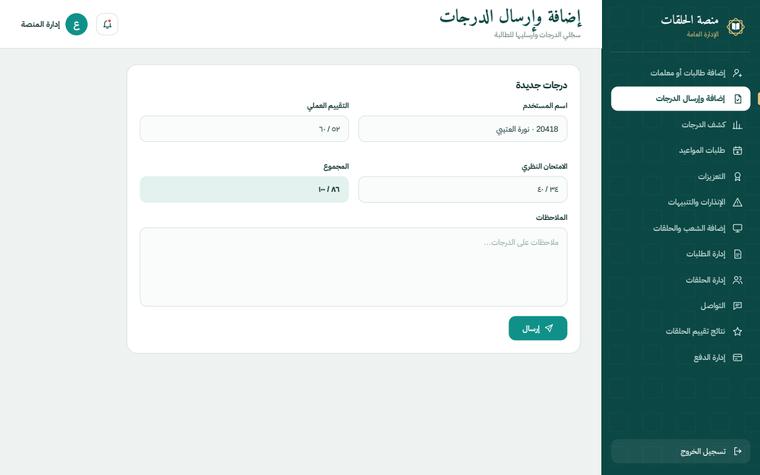This screenshot has height=475, width=760.
Task: Click the star icon beside نتائج تقييم الحلقات
Action: (x=737, y=332)
